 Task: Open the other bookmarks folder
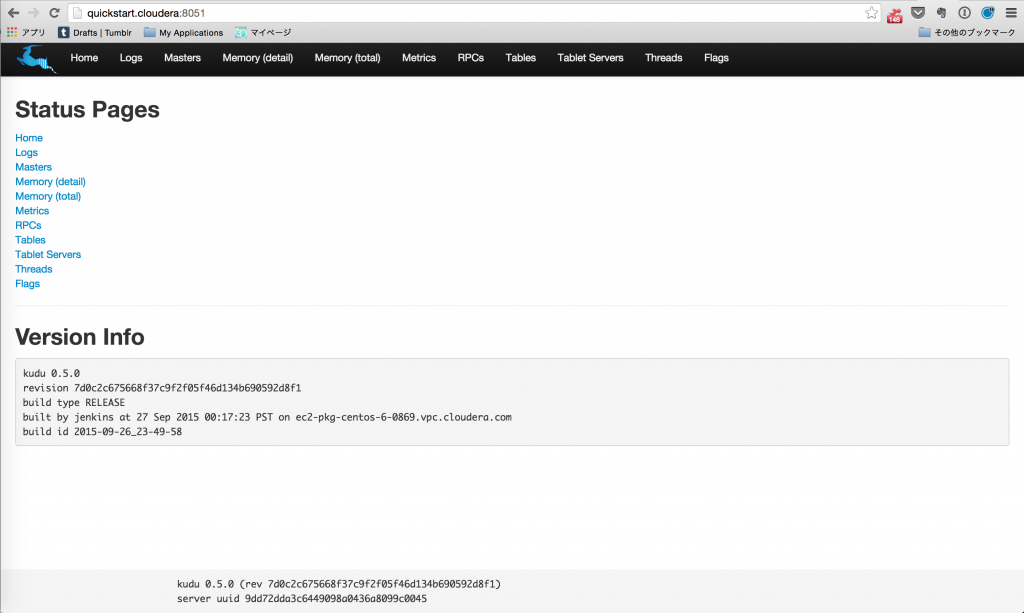click(x=967, y=33)
